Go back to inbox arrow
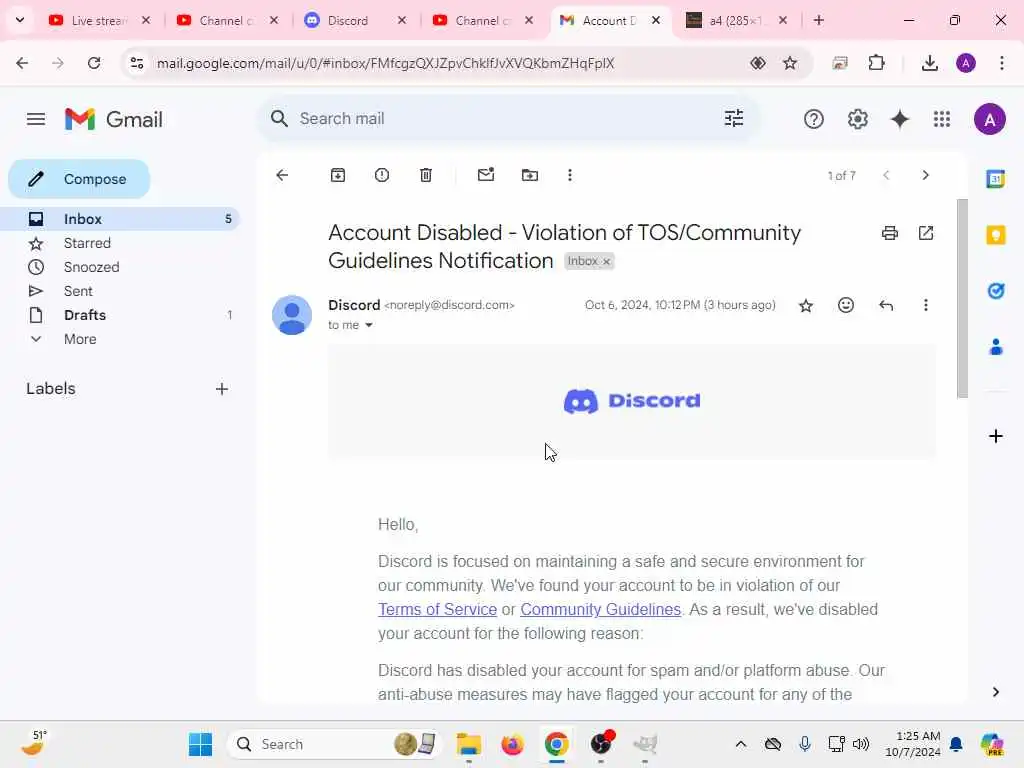This screenshot has width=1024, height=768. [282, 175]
